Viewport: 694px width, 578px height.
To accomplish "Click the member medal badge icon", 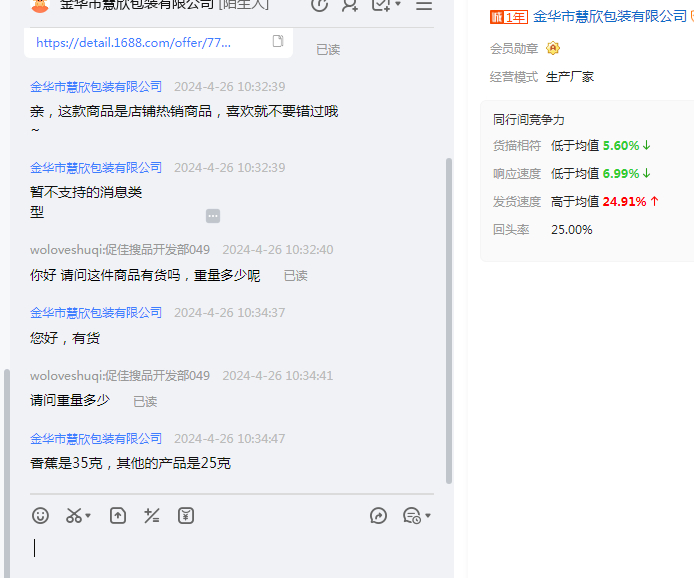I will (x=553, y=48).
